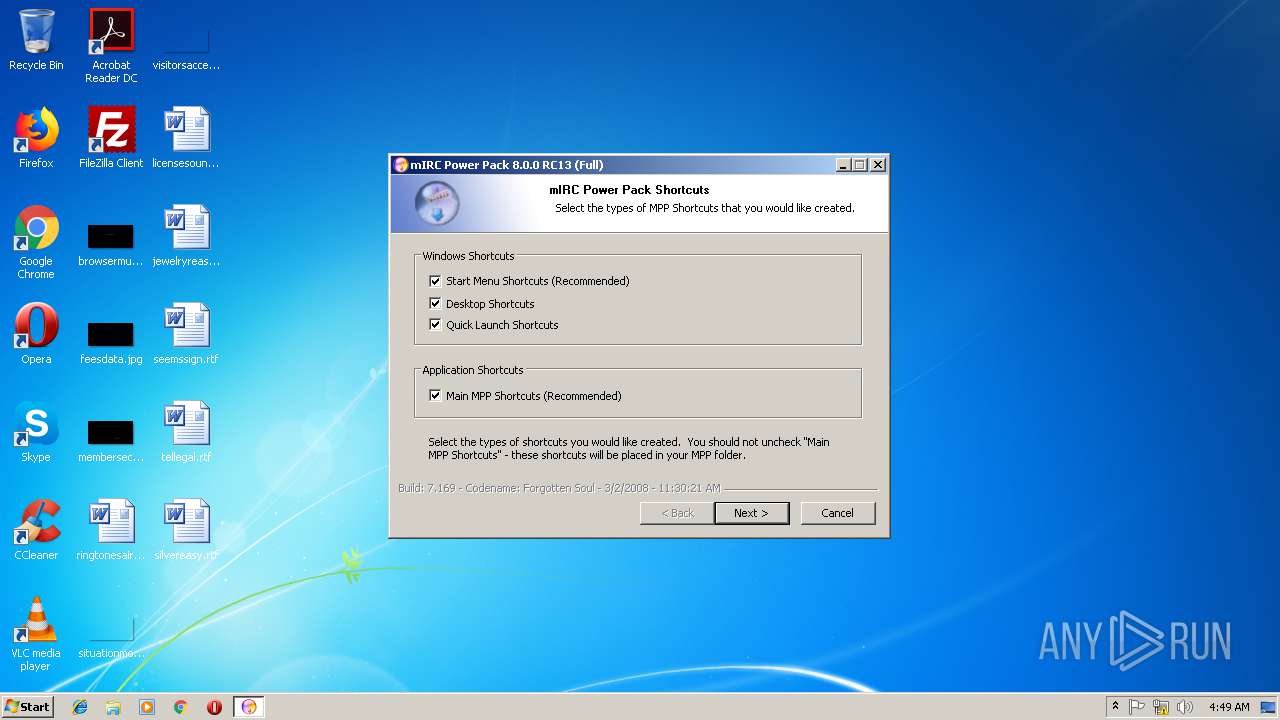Open the jewelryreas... Word document

pos(186,236)
